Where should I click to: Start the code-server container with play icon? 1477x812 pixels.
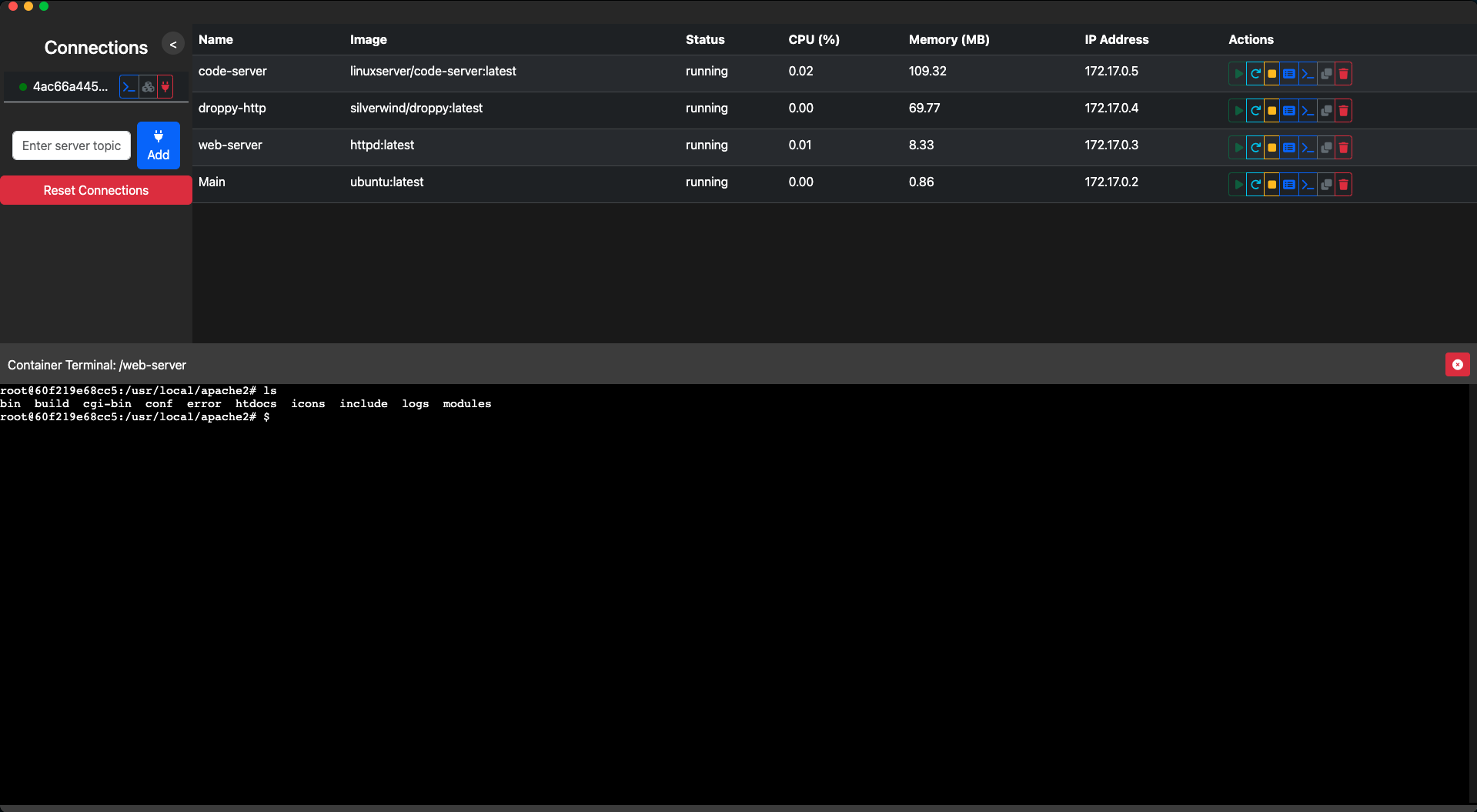1238,74
